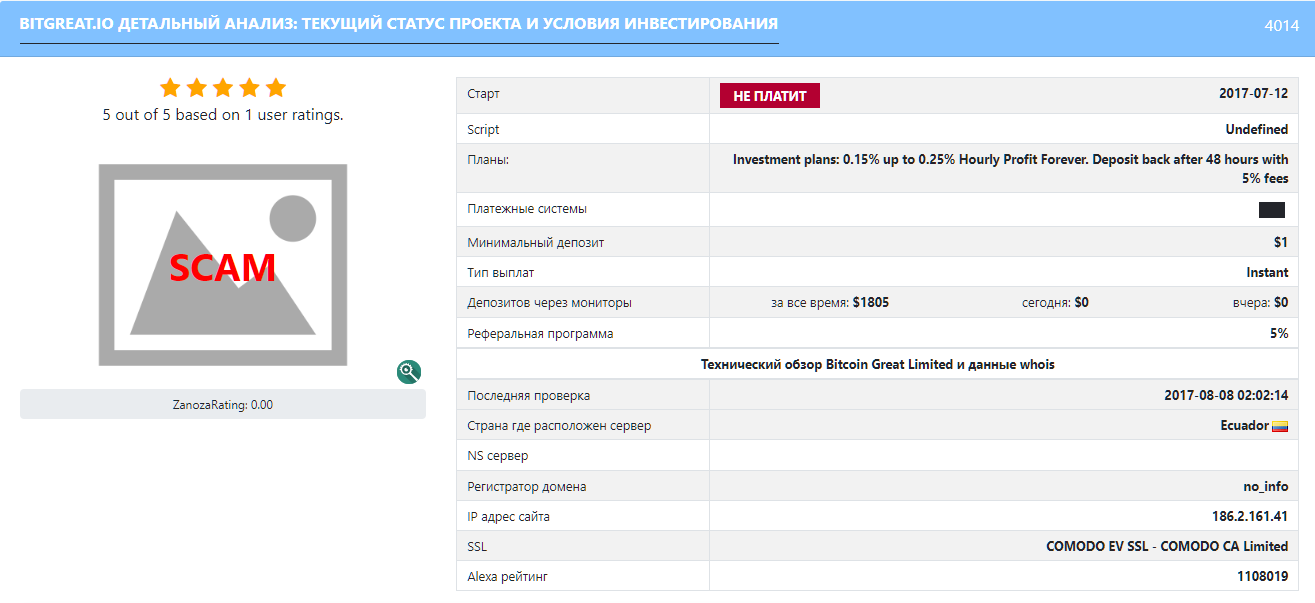Click the fourth rating star

click(250, 88)
